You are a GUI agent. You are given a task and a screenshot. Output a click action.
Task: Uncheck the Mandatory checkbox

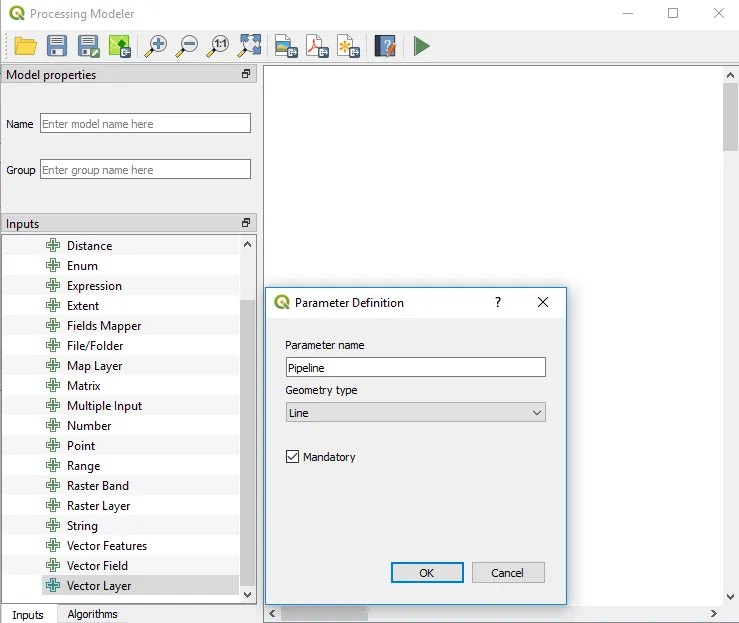coord(293,457)
